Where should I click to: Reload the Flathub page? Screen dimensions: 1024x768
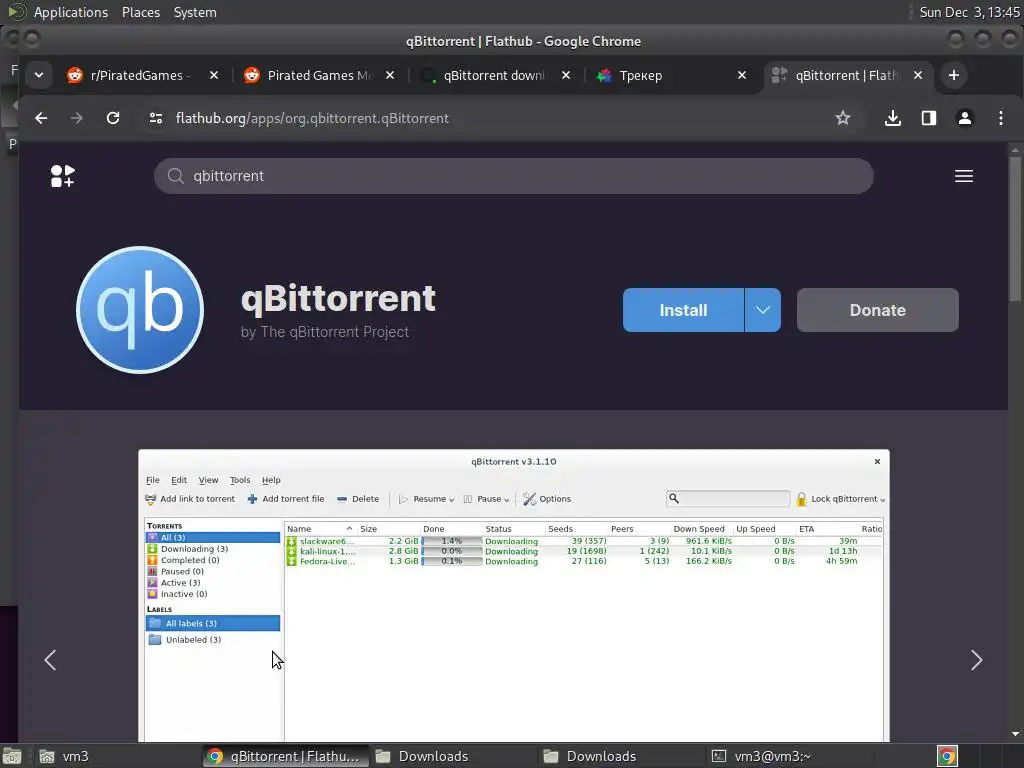pyautogui.click(x=113, y=118)
